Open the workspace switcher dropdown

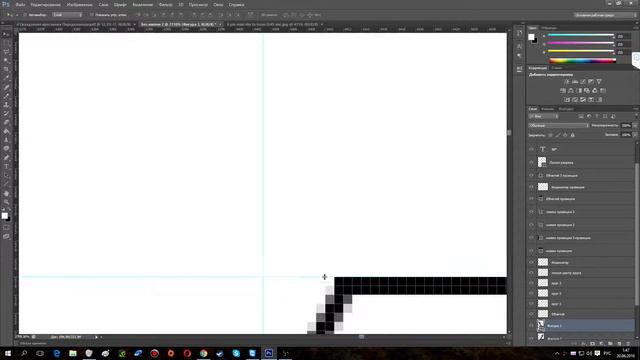[x=605, y=15]
